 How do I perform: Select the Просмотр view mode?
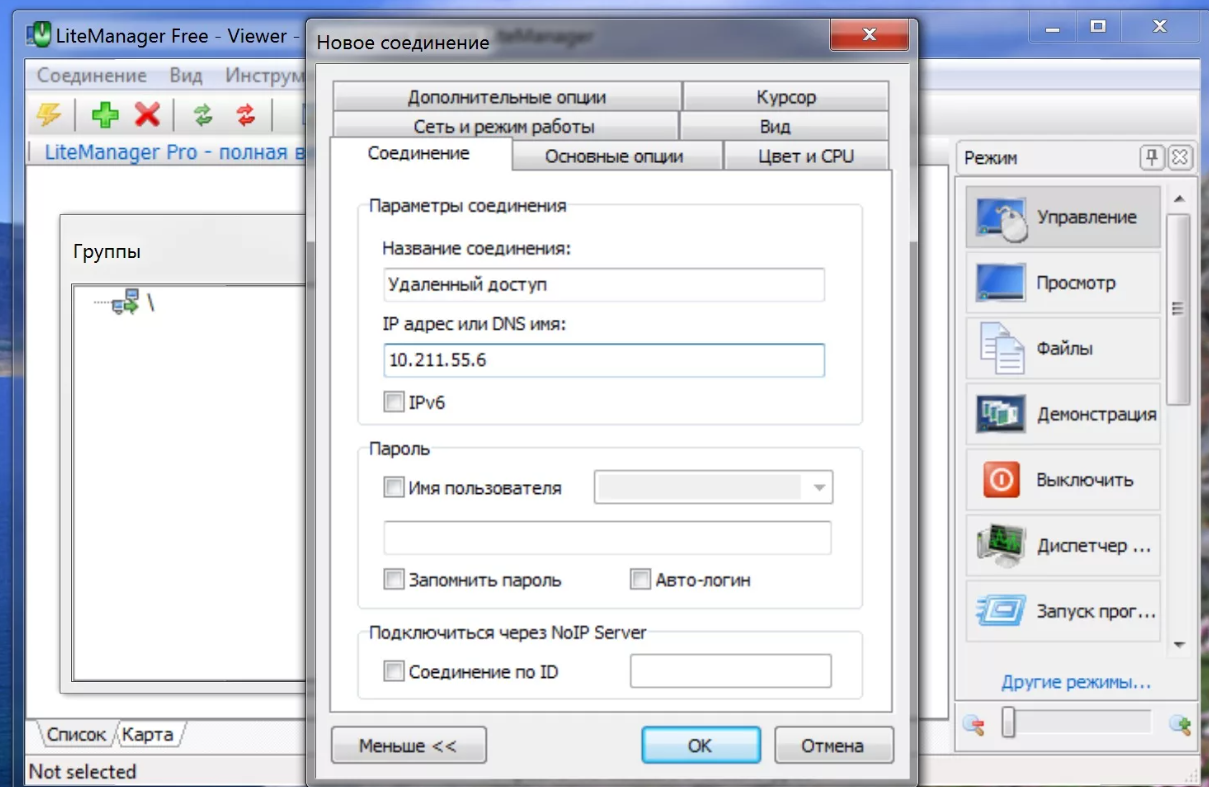(x=1062, y=283)
